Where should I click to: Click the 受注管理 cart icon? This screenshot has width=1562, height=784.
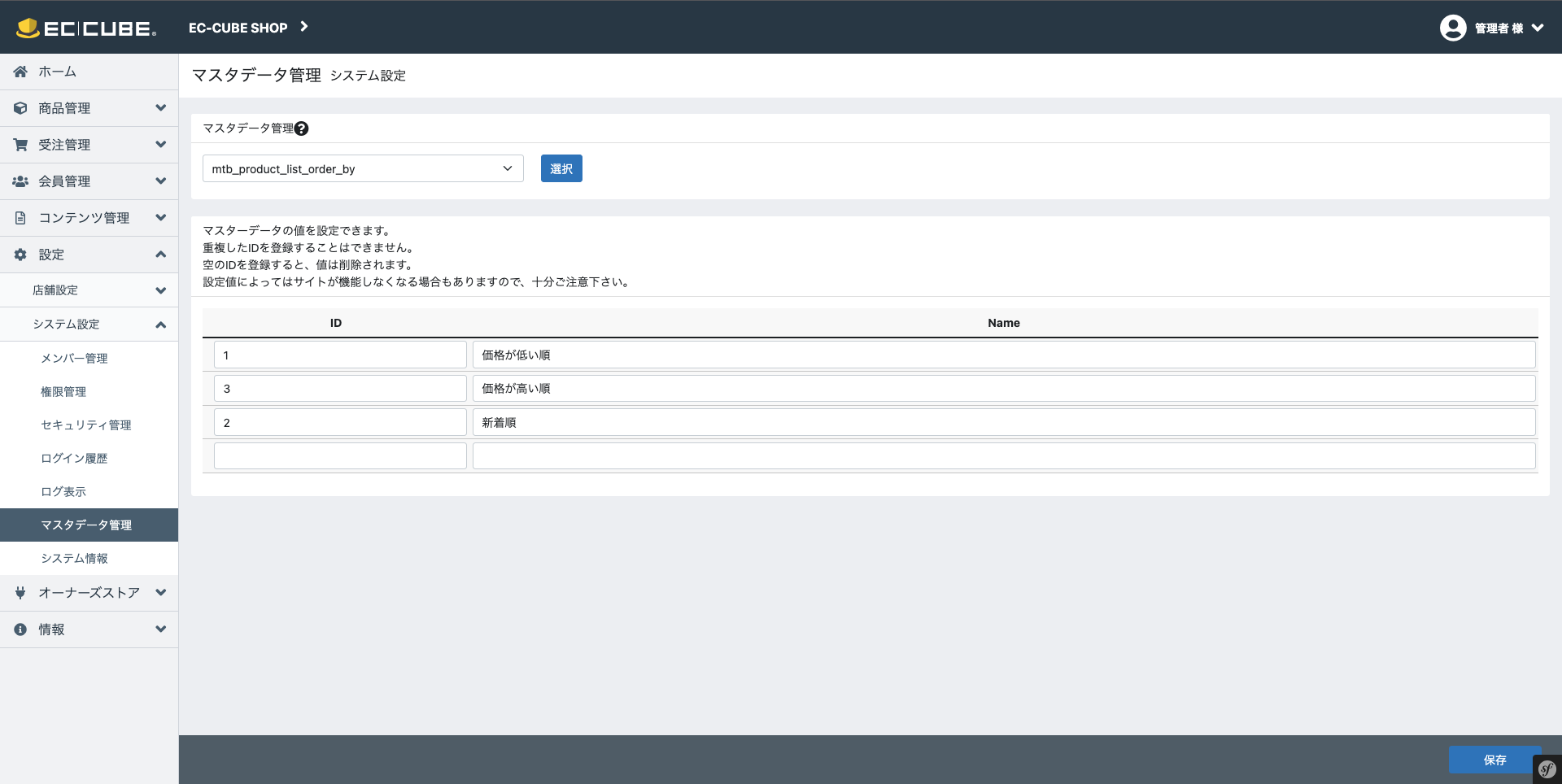pos(20,145)
